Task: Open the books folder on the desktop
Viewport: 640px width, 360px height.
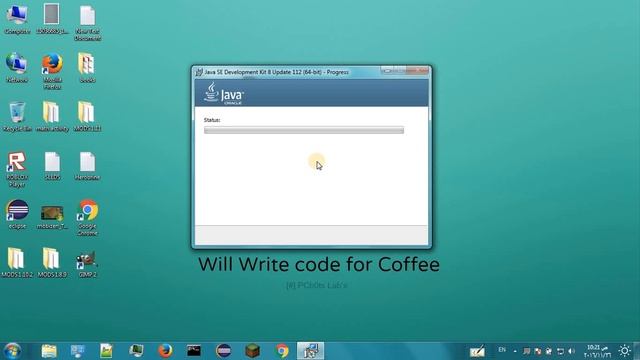Action: tap(87, 68)
